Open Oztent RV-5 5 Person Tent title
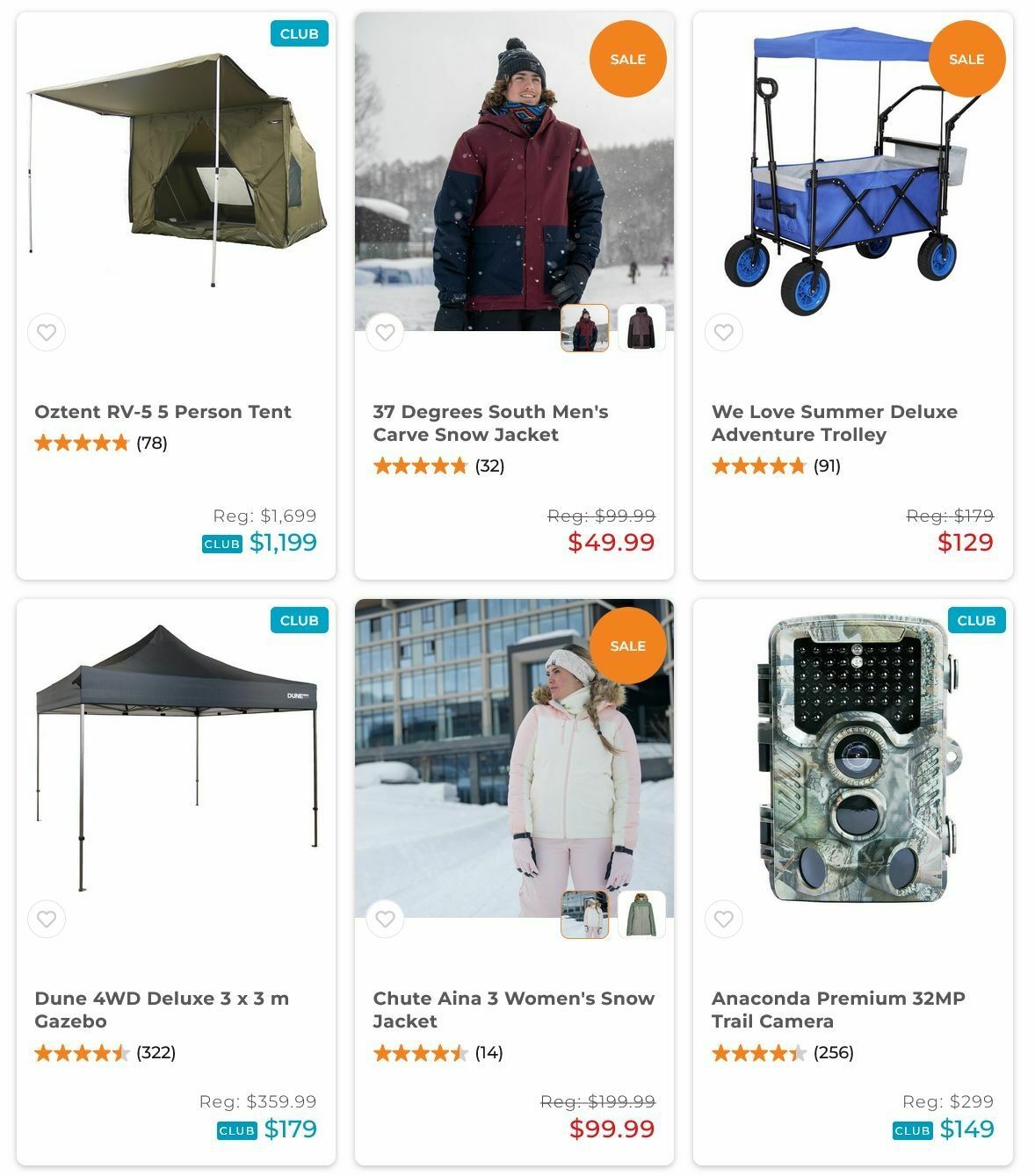 [x=163, y=412]
